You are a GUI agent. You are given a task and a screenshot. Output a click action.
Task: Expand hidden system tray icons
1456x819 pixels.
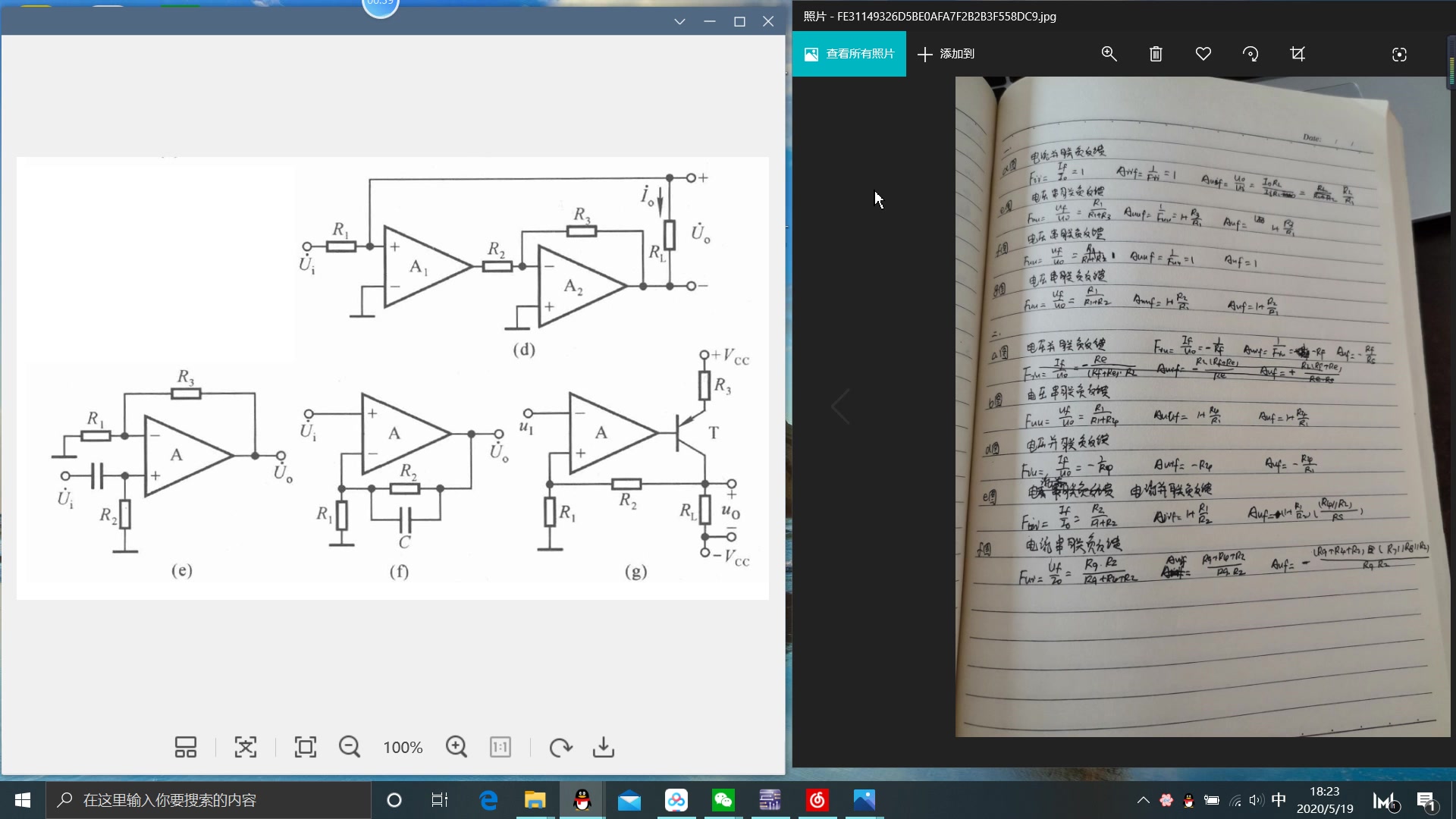[x=1143, y=800]
